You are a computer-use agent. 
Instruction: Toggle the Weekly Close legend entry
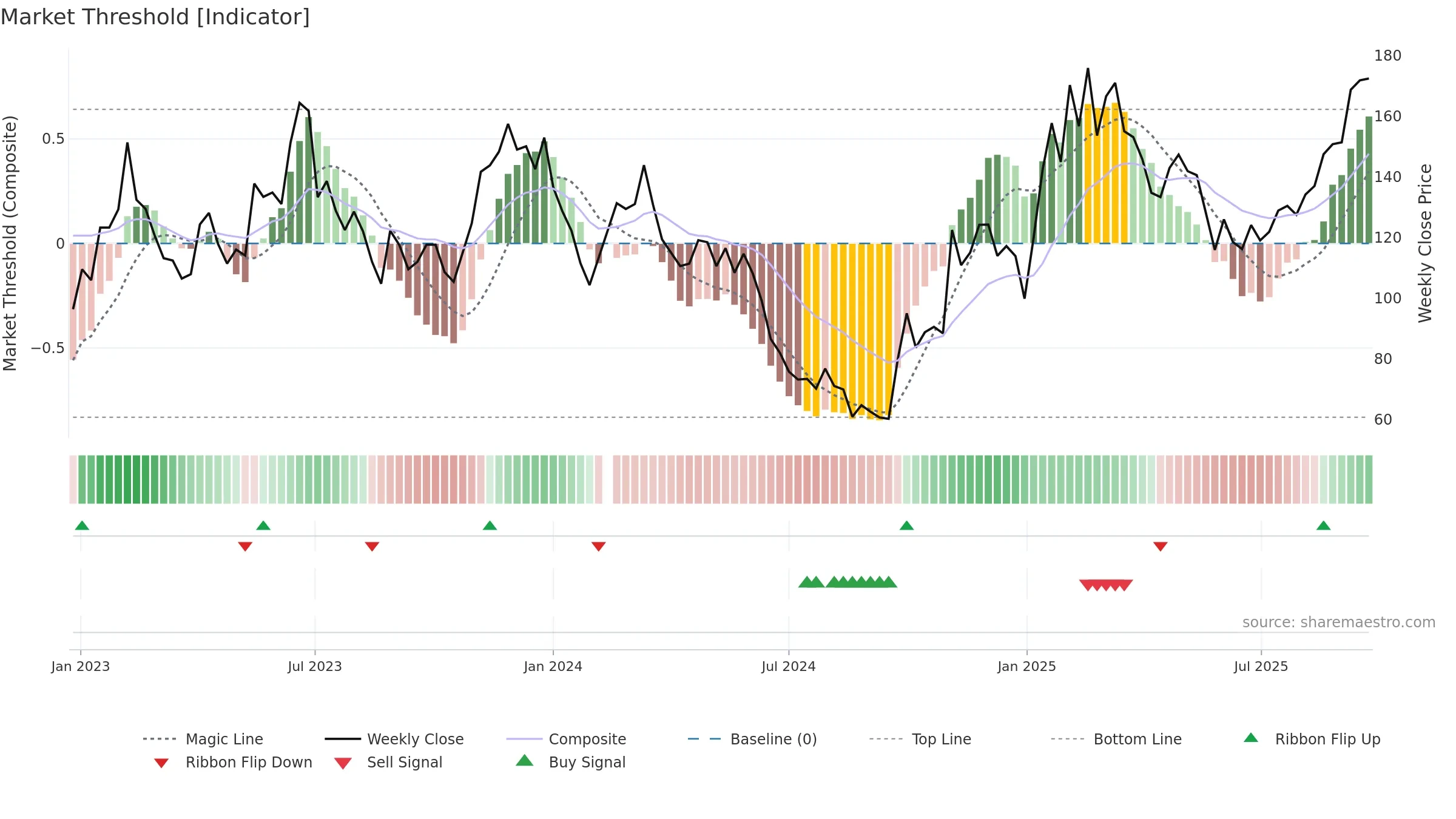[x=394, y=739]
